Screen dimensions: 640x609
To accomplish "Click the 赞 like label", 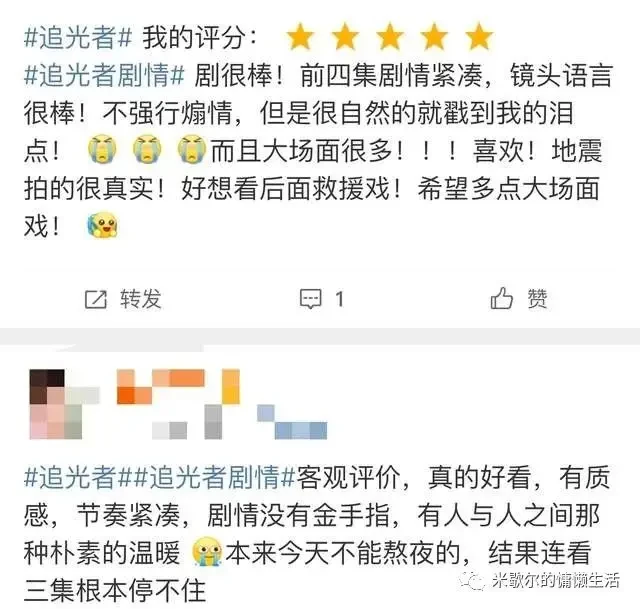I will pyautogui.click(x=537, y=299).
